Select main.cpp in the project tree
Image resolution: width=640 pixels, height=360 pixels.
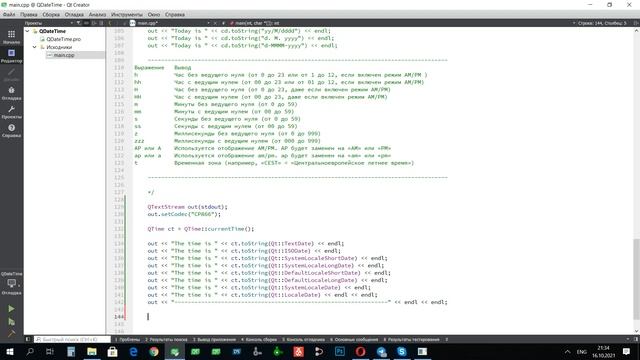pos(64,55)
